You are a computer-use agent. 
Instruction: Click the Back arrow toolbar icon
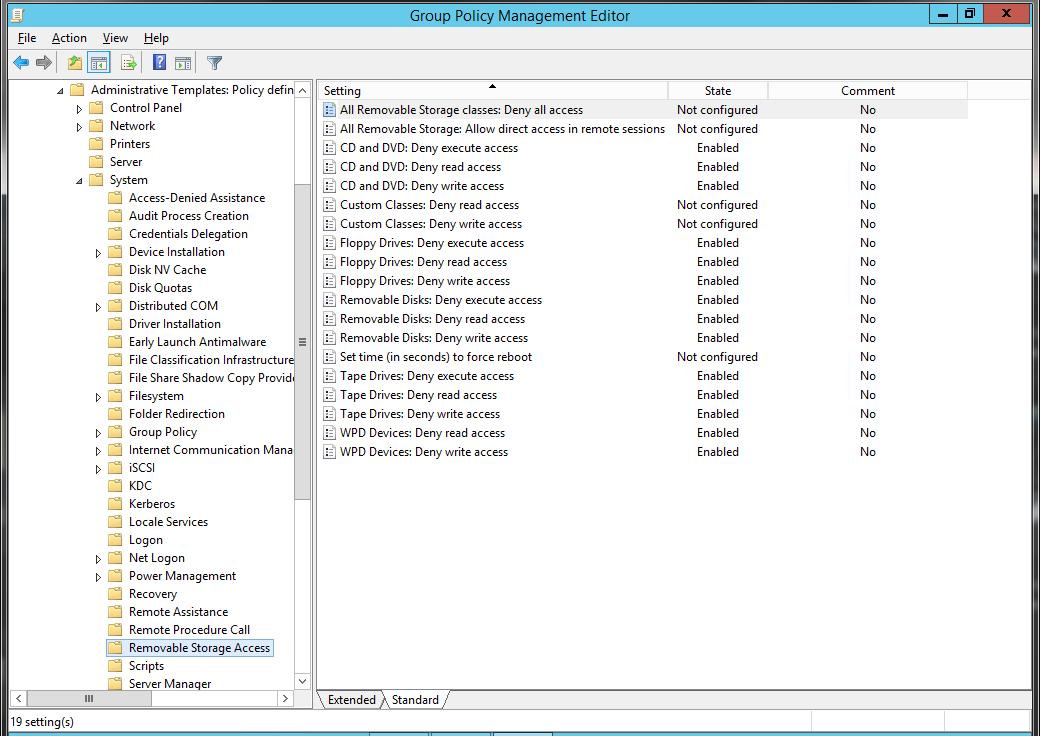(20, 63)
